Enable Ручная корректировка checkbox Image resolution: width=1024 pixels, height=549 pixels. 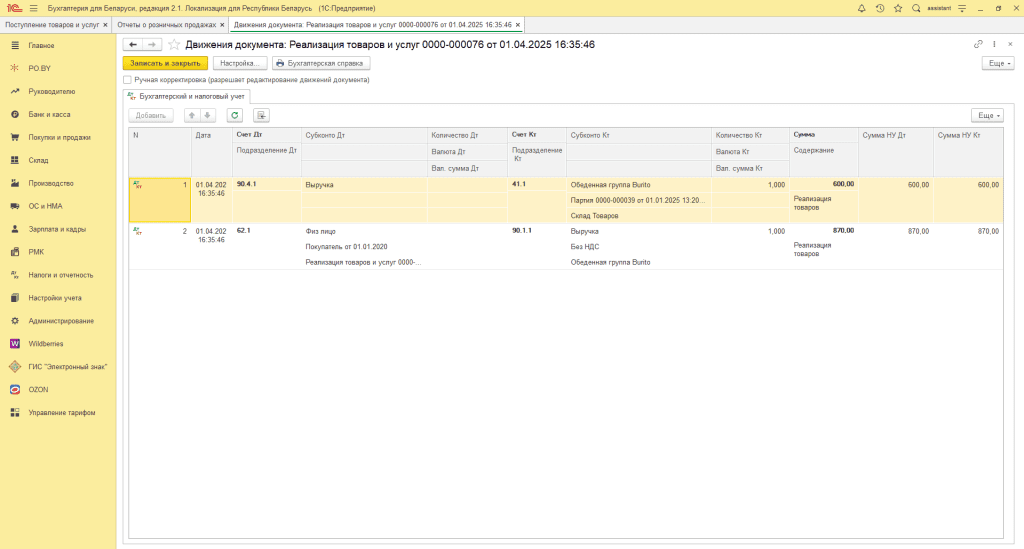127,80
